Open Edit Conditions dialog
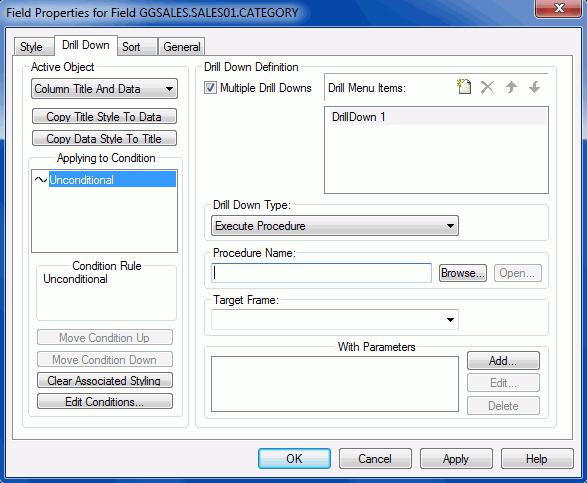 105,401
